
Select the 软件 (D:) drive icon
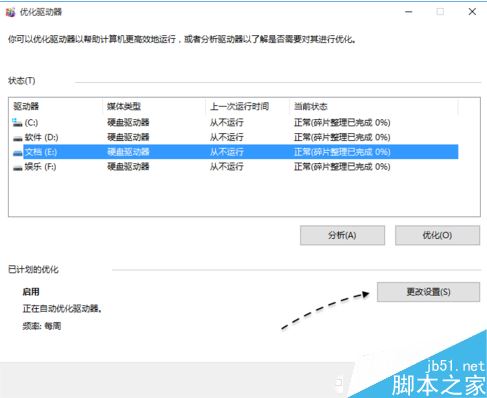click(x=17, y=138)
